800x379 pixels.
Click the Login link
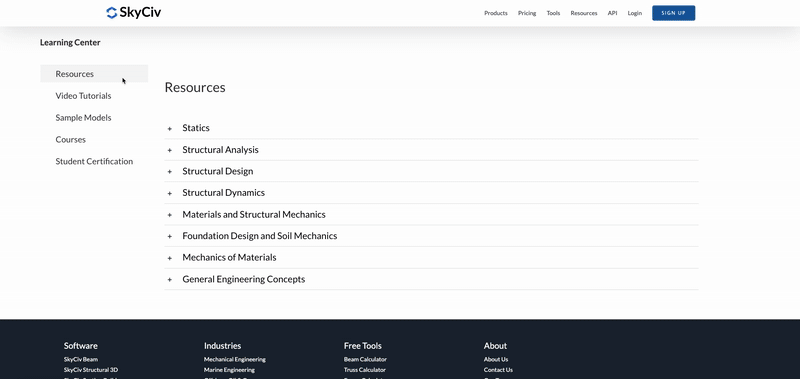635,13
